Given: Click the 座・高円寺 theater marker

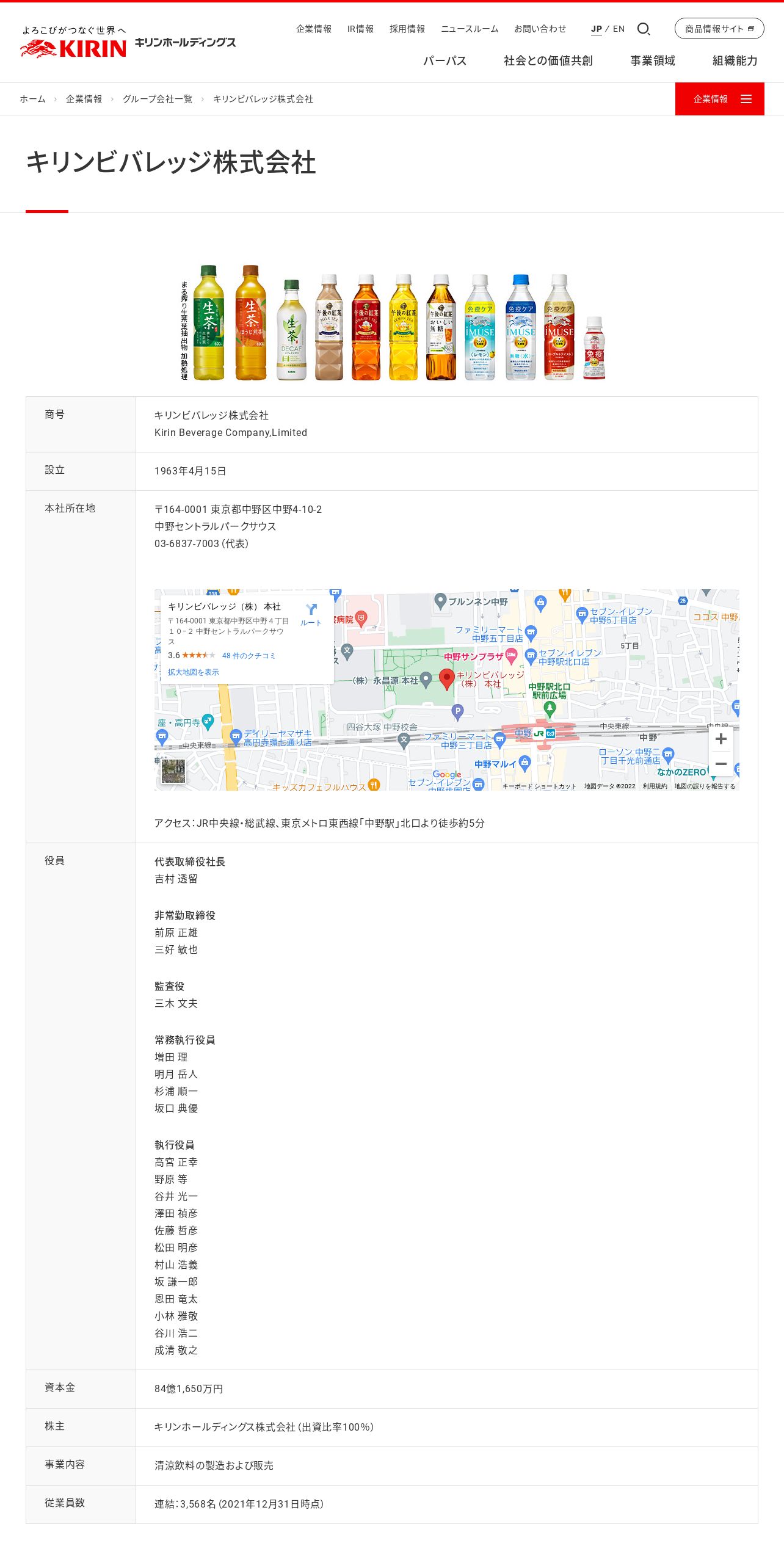Looking at the screenshot, I should pos(208,722).
